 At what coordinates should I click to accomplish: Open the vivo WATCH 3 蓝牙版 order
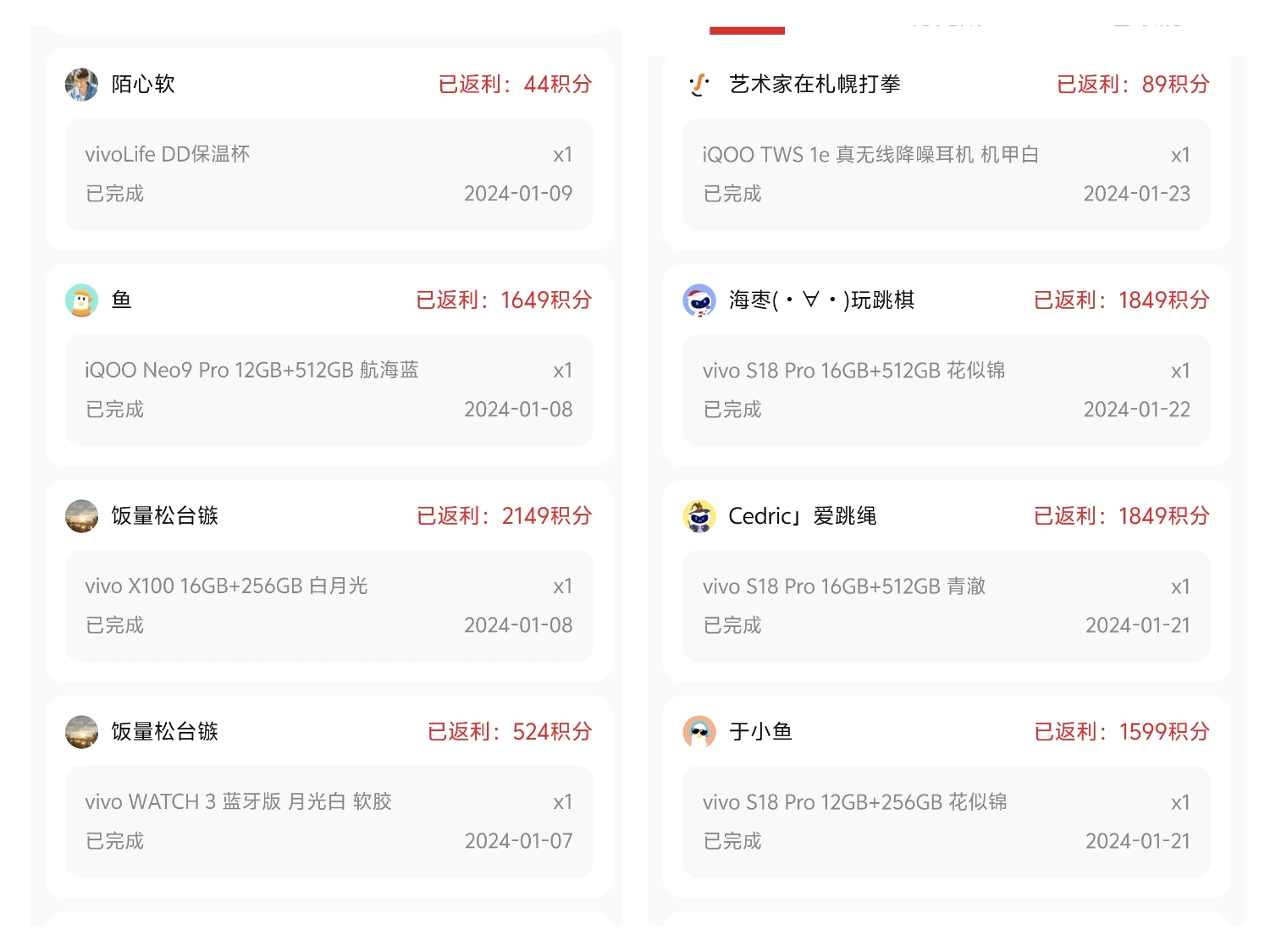329,822
